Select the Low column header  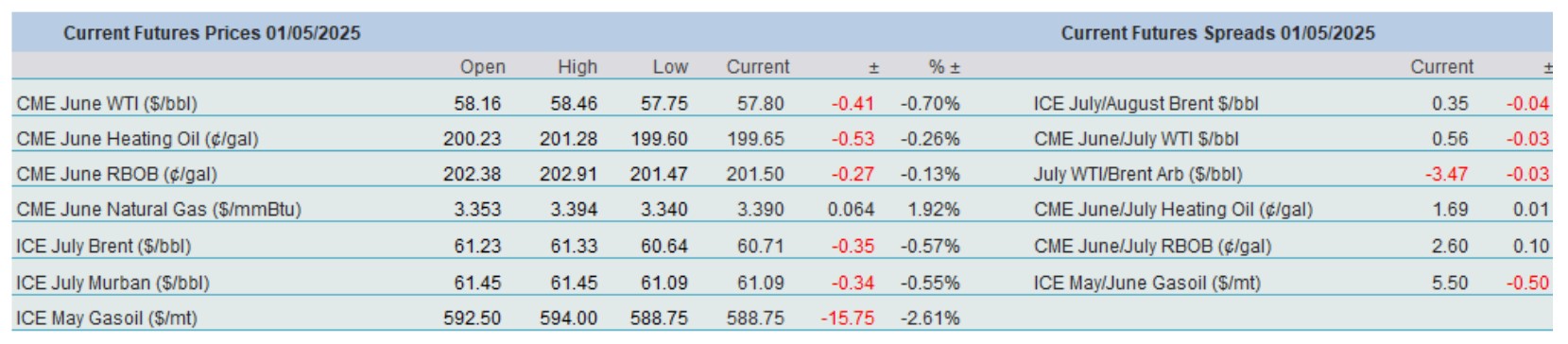pyautogui.click(x=670, y=67)
